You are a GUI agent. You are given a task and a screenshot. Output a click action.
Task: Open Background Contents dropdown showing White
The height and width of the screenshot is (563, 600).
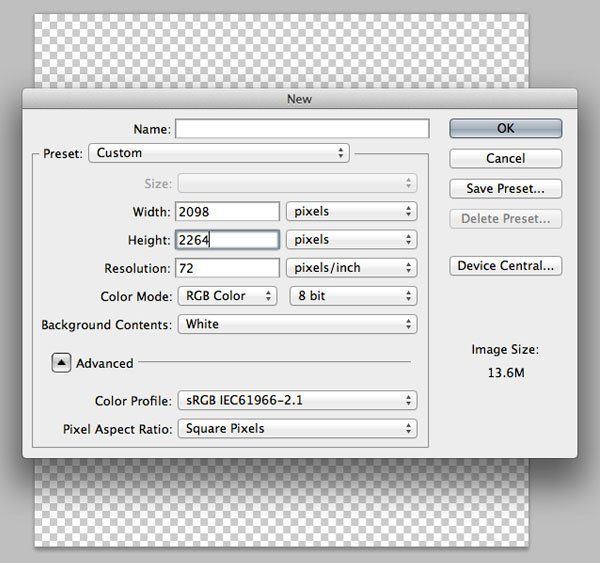pos(297,324)
